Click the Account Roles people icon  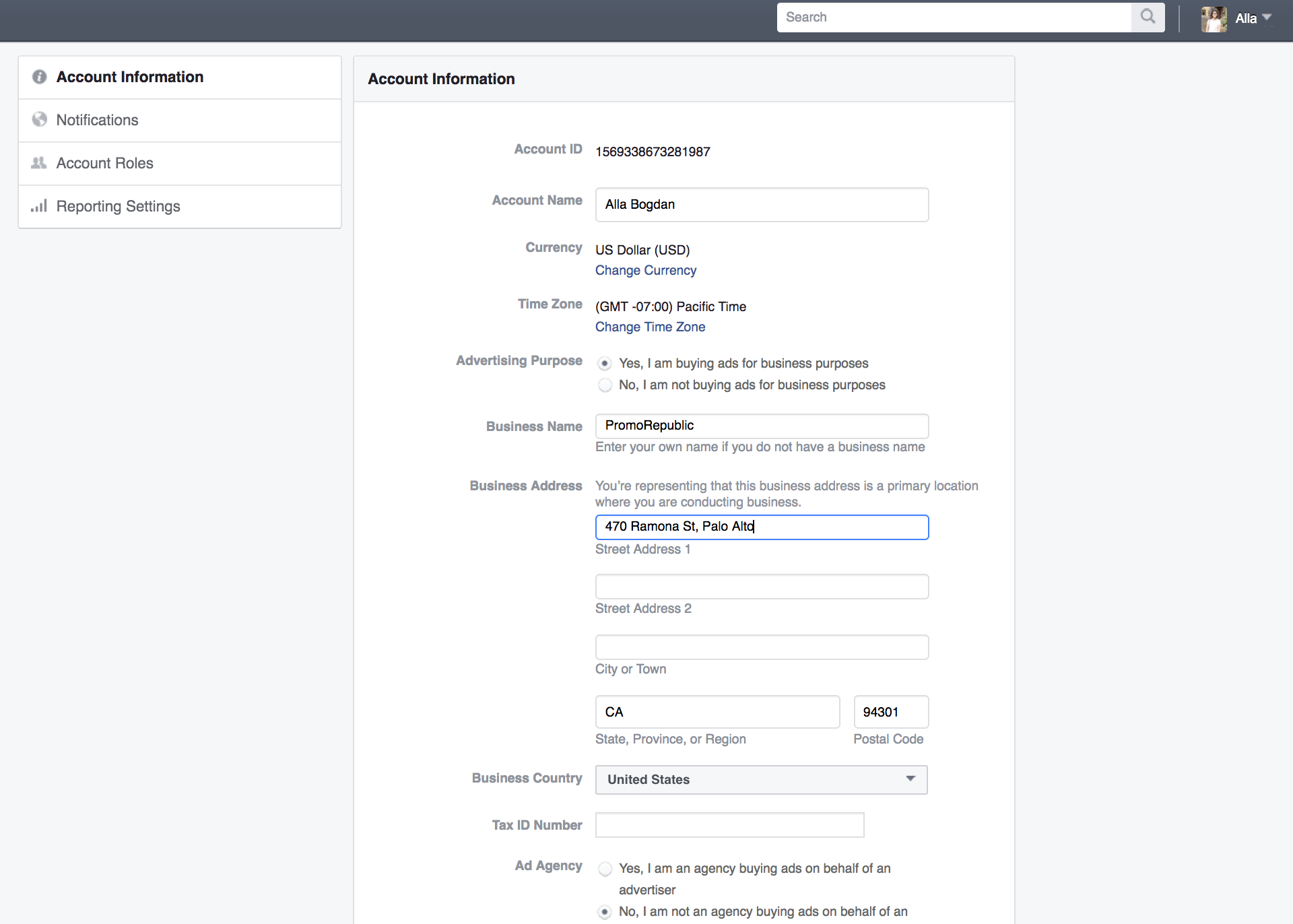coord(39,163)
